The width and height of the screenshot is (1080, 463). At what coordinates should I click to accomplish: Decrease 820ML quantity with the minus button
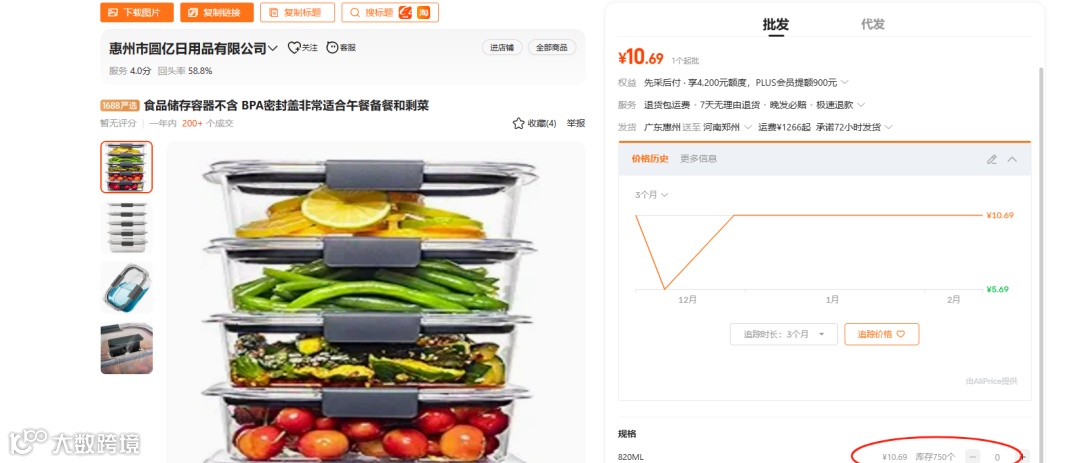coord(973,457)
